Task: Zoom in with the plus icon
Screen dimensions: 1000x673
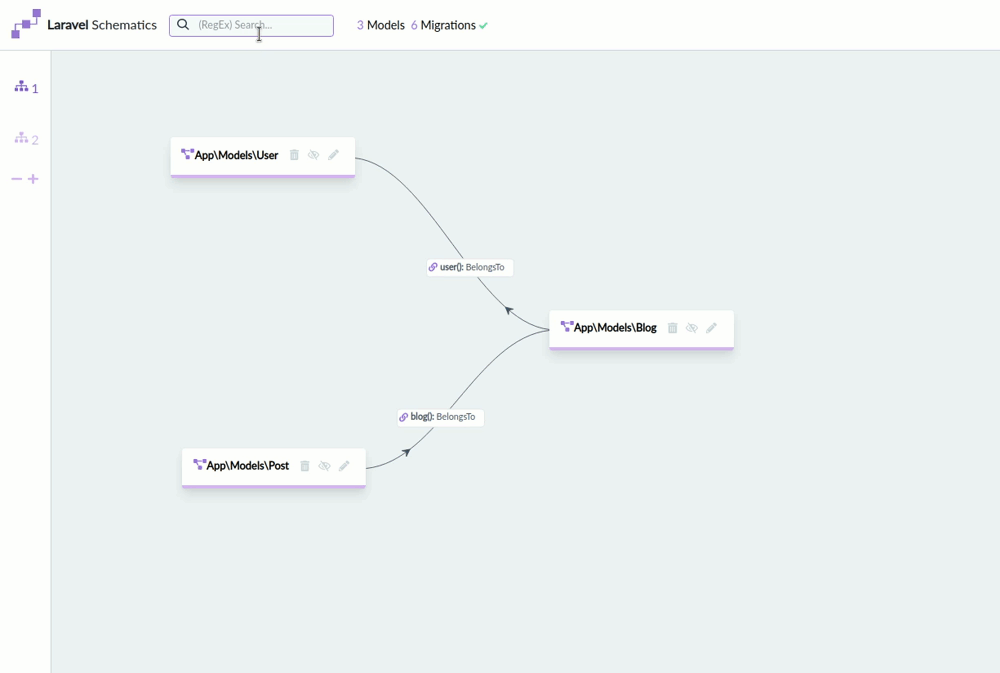Action: (x=33, y=179)
